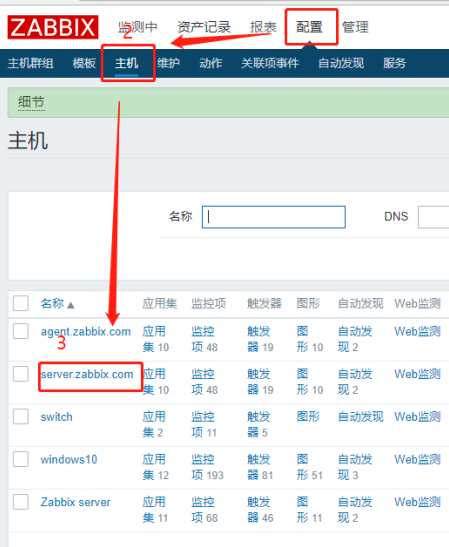The width and height of the screenshot is (449, 547).
Task: Open the 管理 top menu
Action: (x=355, y=27)
